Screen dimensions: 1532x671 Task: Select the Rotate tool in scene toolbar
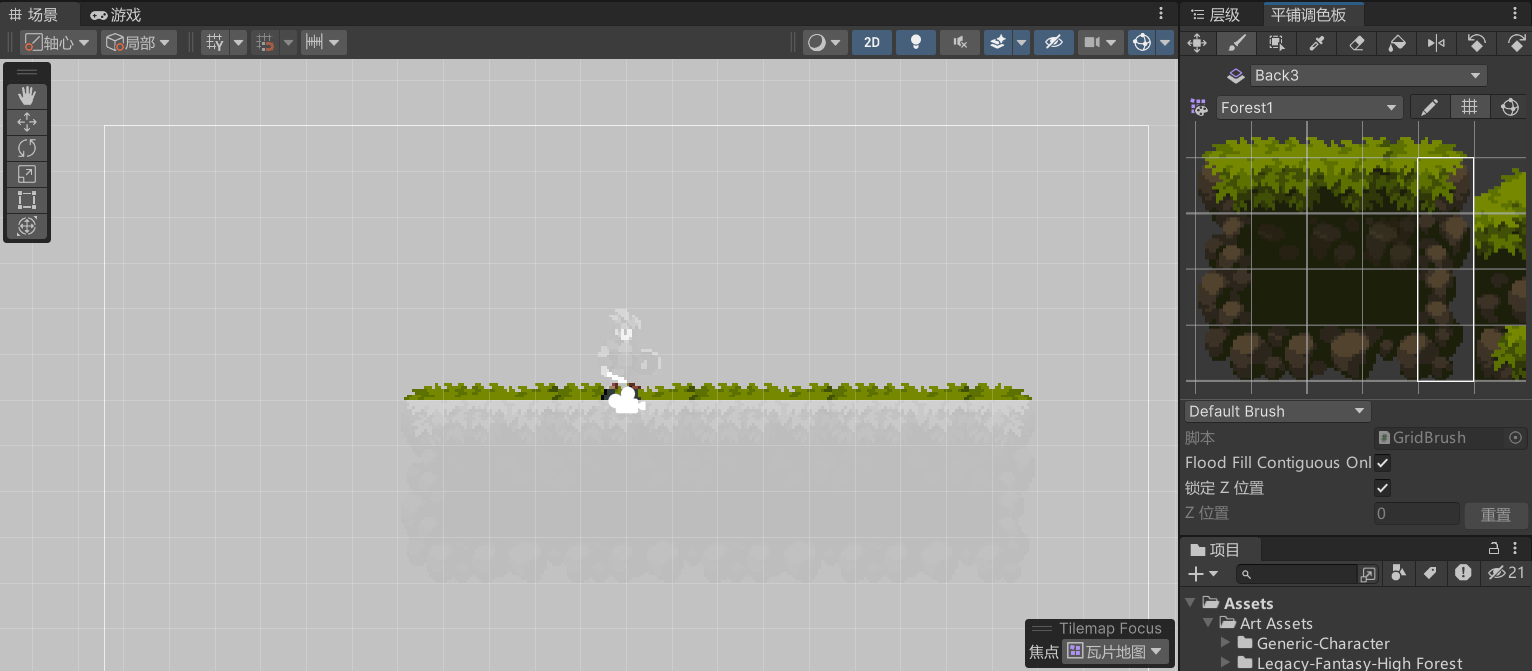(x=27, y=148)
